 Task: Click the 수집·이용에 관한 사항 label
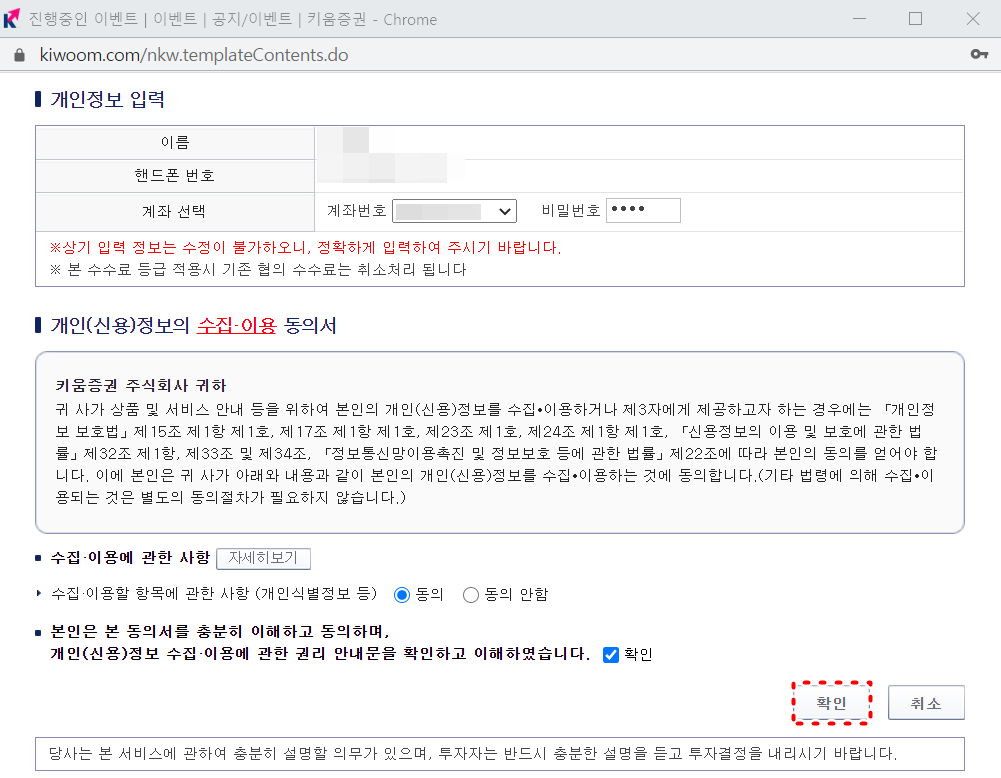130,558
